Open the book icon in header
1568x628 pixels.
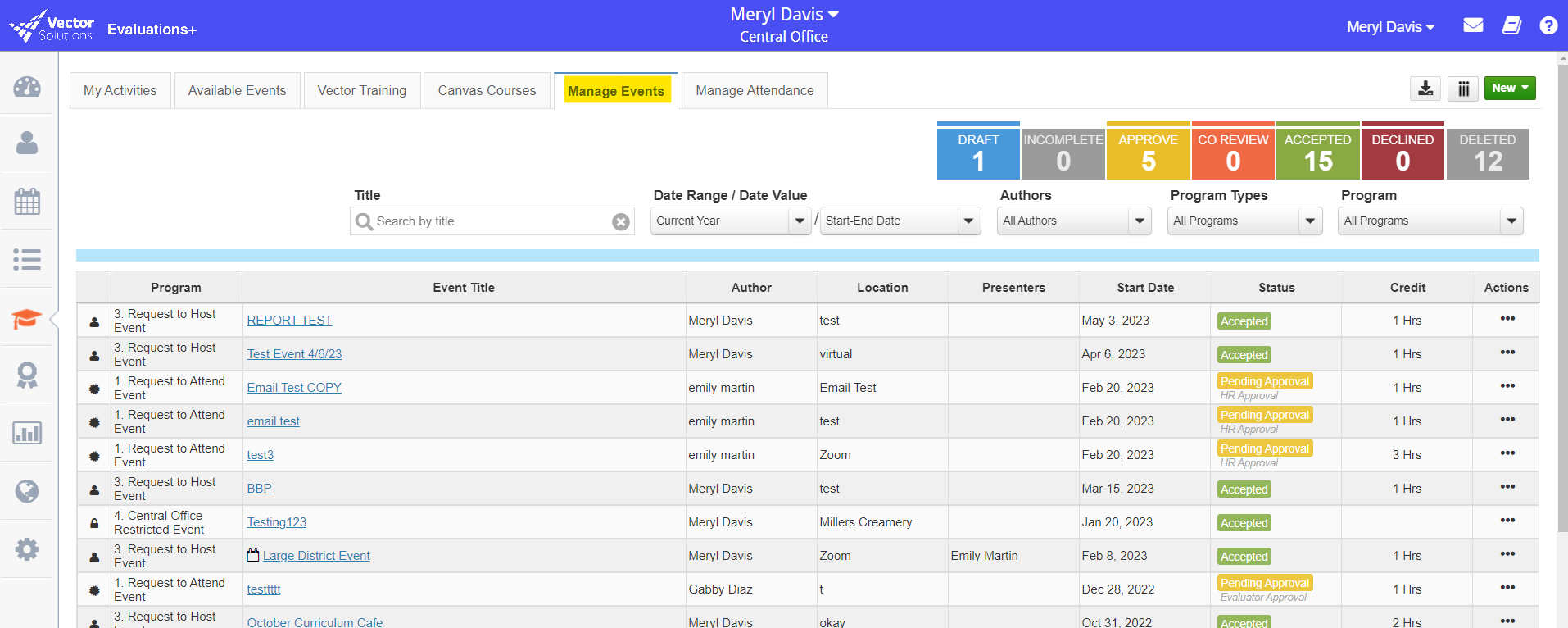coord(1511,25)
